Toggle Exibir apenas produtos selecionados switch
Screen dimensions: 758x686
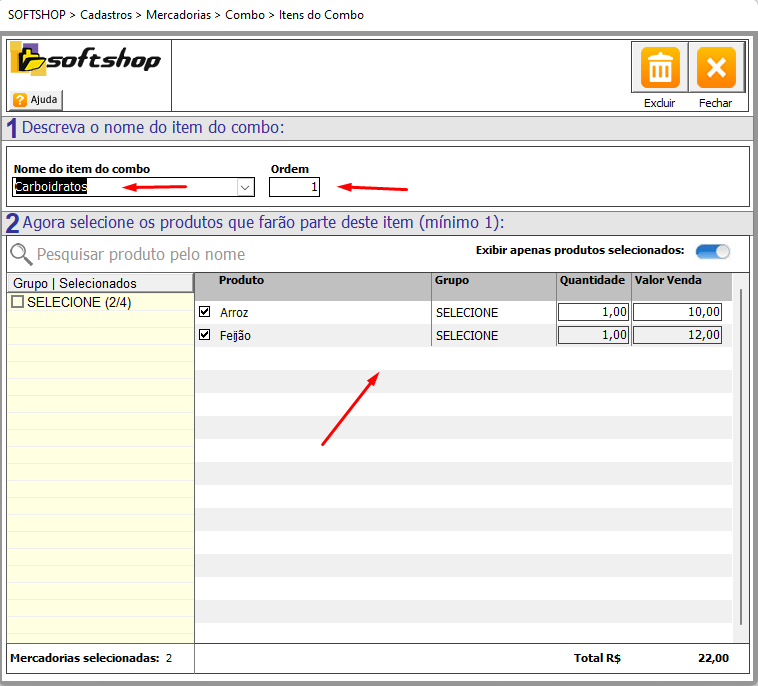714,252
